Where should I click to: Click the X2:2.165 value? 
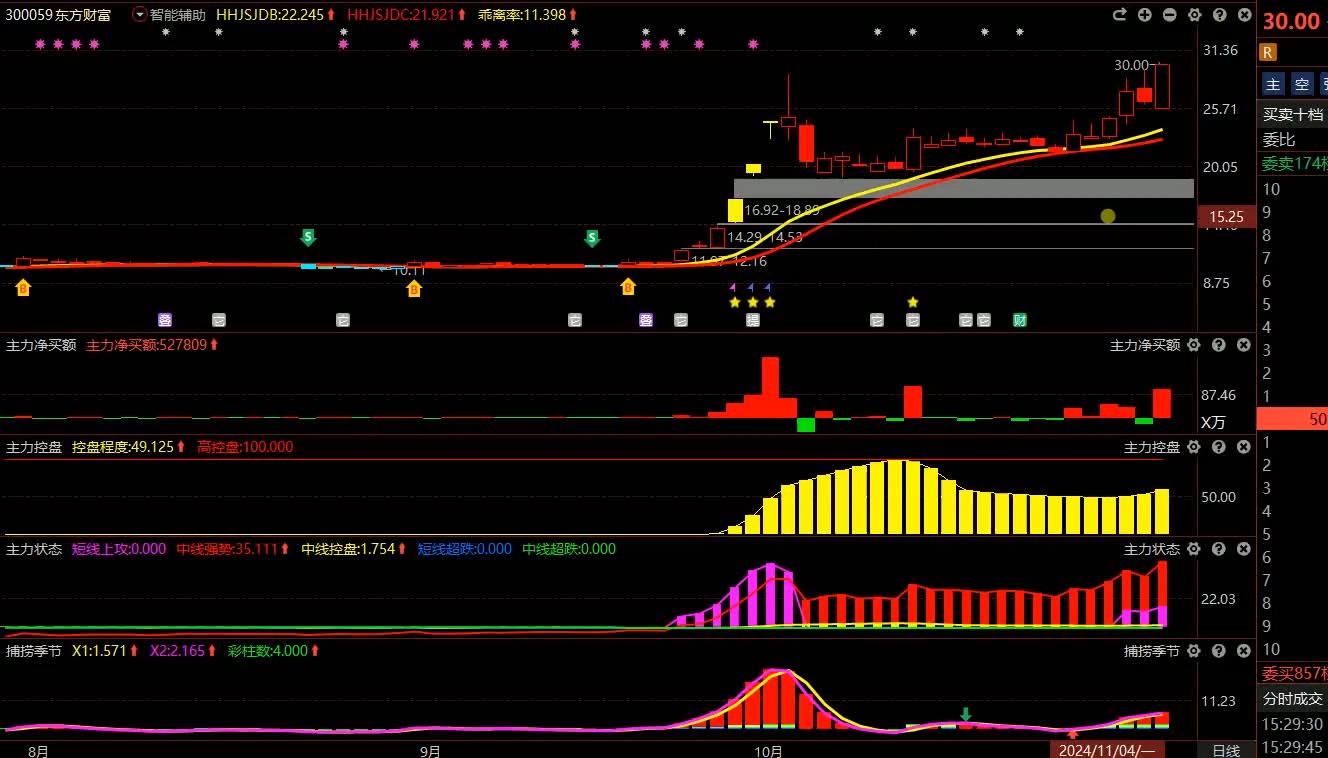tap(177, 651)
